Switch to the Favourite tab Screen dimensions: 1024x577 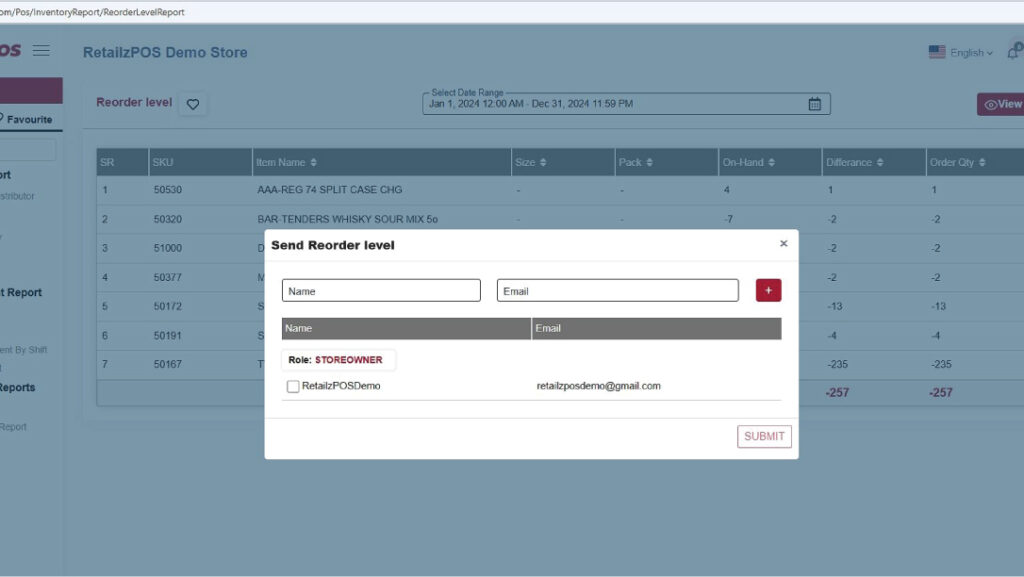click(30, 119)
